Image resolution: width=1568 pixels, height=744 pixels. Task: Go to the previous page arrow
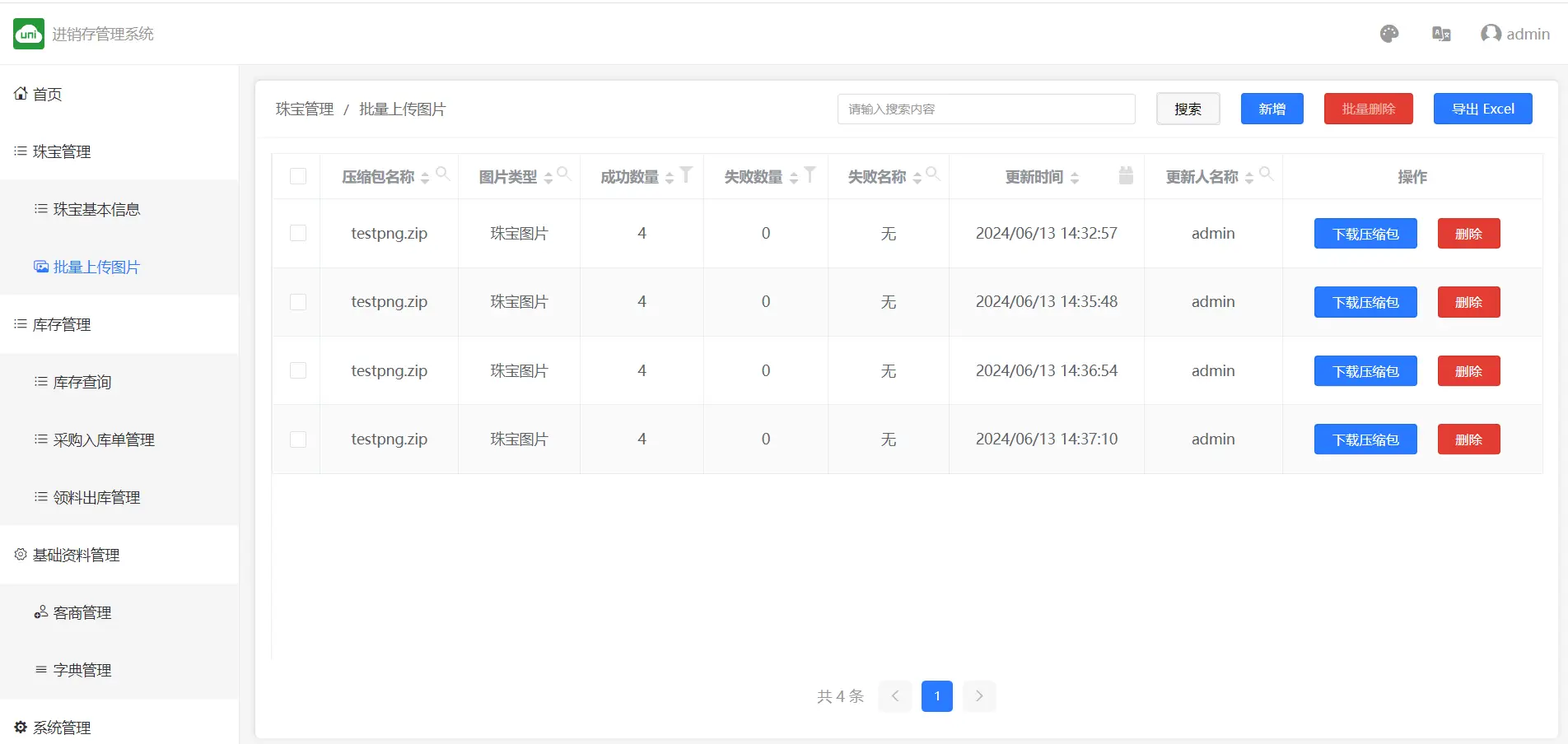coord(894,696)
